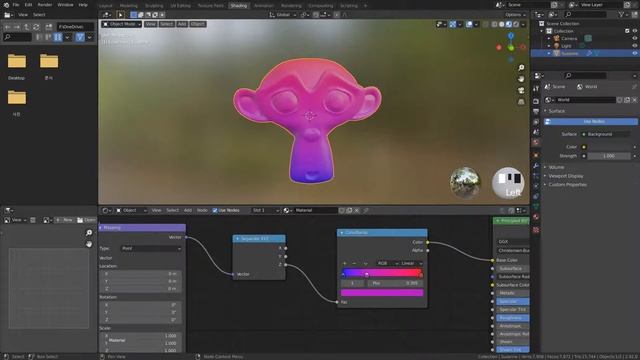Click the ColorRamp gradient bar

382,273
